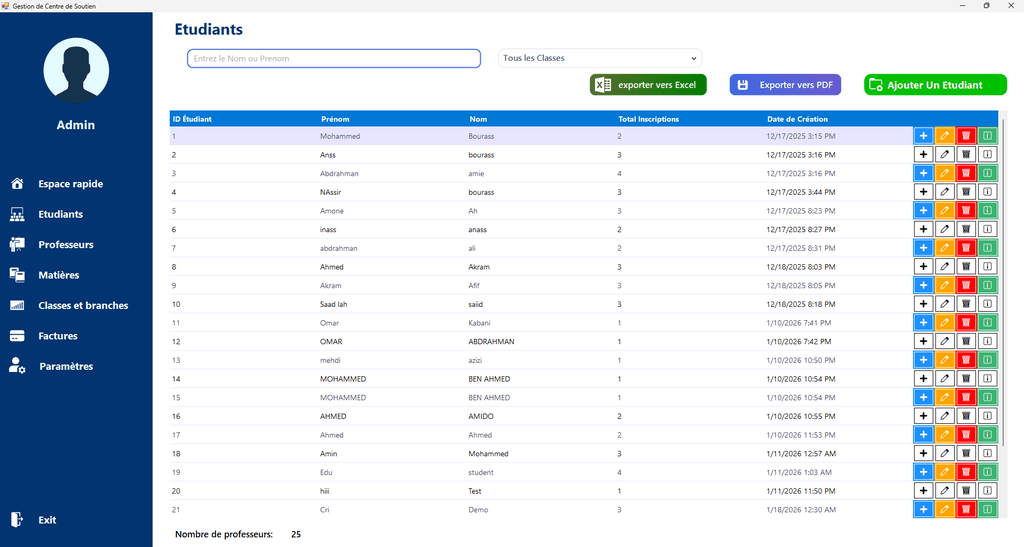Open the Tous les Classes dropdown

[x=600, y=58]
